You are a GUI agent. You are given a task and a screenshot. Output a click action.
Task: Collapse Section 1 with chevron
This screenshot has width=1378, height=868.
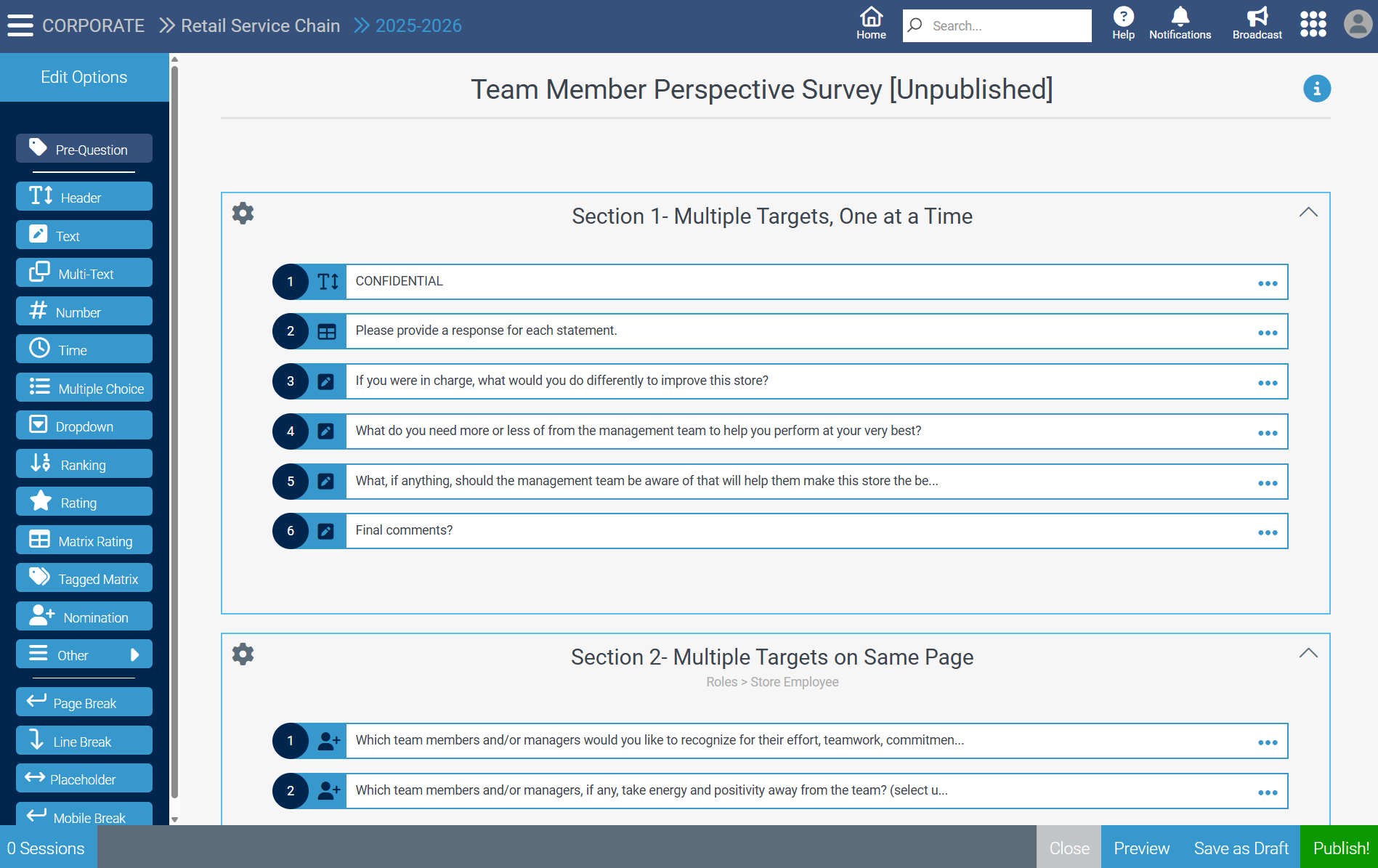coord(1308,213)
